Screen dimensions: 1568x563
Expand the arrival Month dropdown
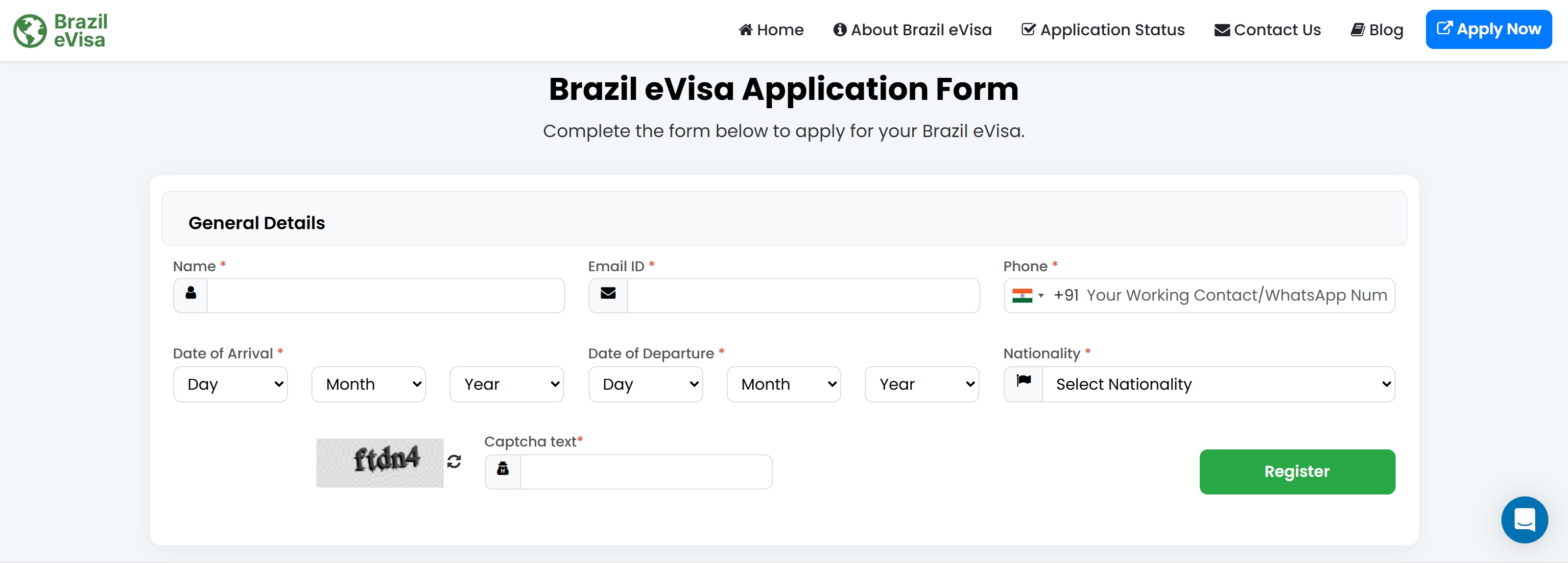(x=368, y=384)
